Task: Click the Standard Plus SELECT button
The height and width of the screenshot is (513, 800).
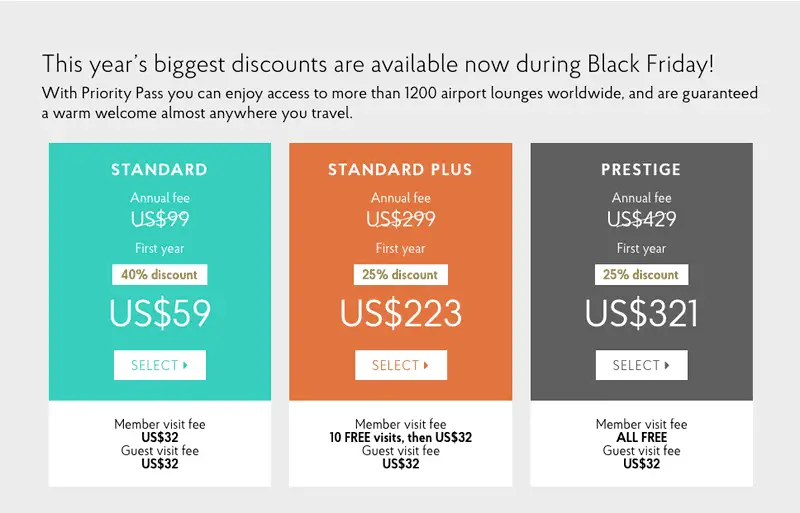Action: [401, 365]
